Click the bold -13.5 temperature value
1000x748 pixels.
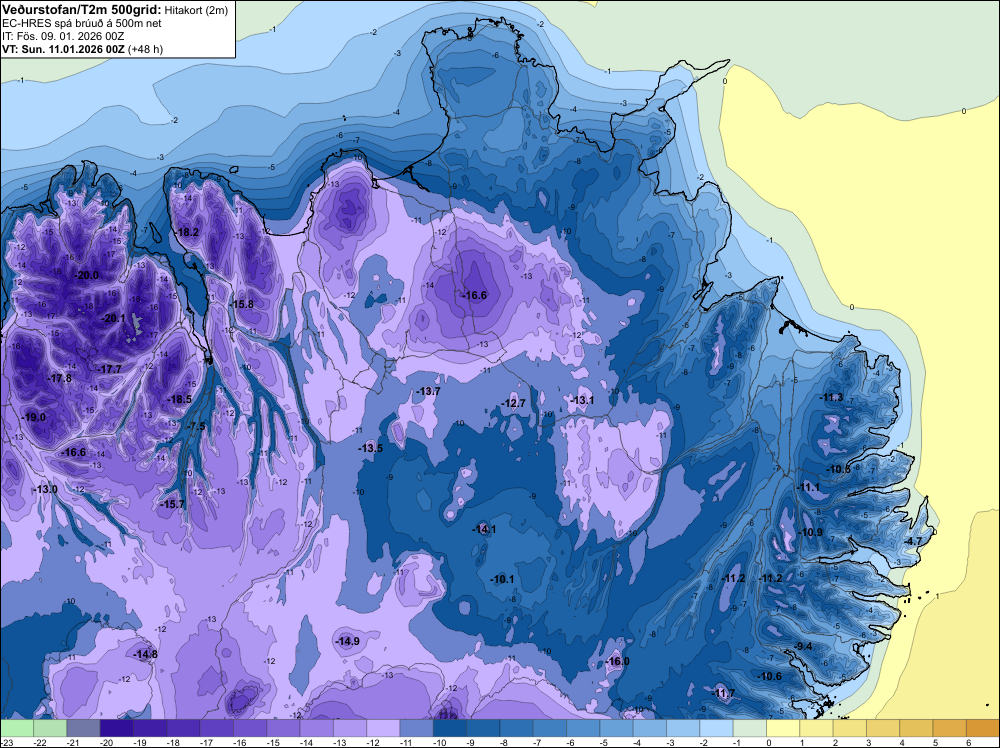pos(371,448)
